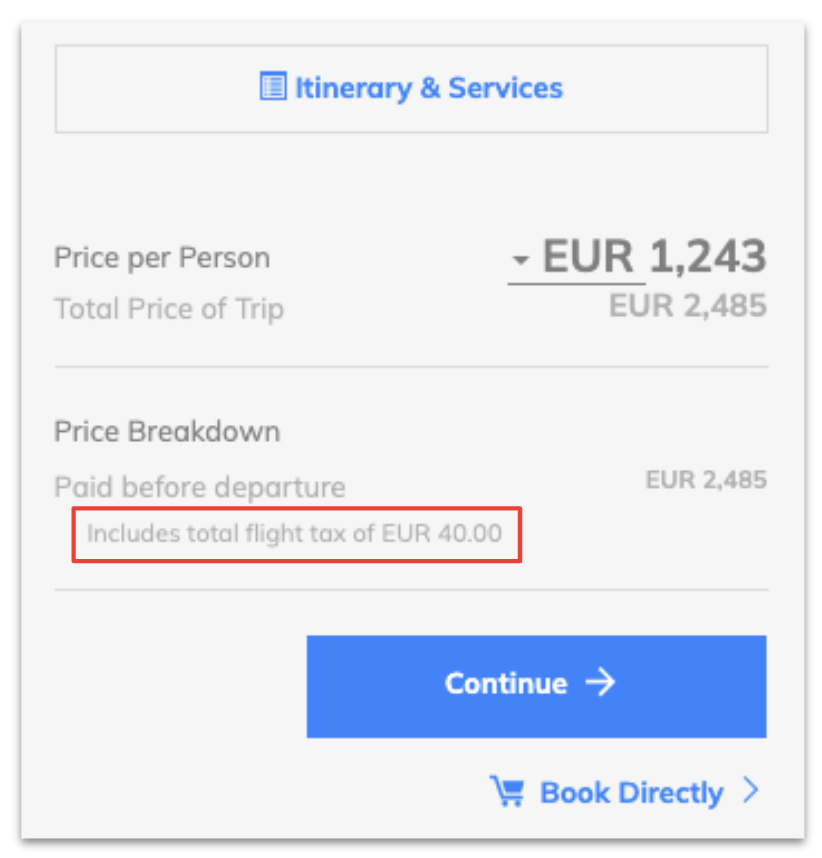
Task: Click the itinerary list icon
Action: [x=273, y=86]
